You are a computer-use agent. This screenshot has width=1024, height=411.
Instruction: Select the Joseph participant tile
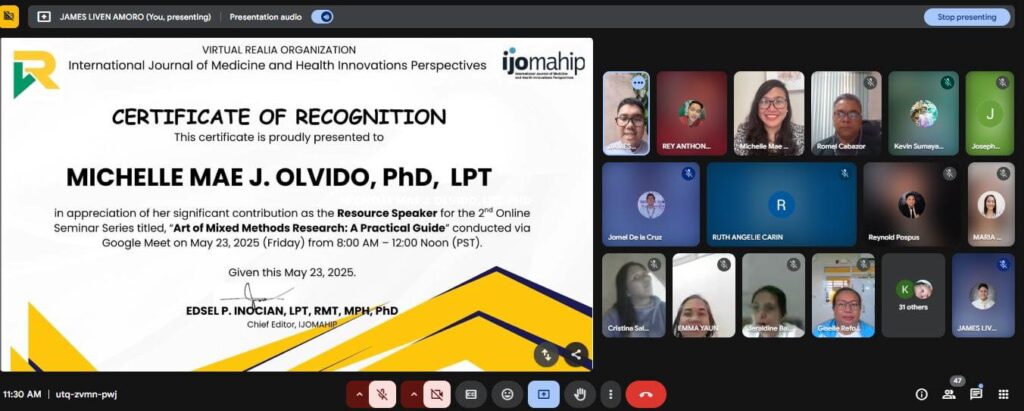pyautogui.click(x=989, y=113)
